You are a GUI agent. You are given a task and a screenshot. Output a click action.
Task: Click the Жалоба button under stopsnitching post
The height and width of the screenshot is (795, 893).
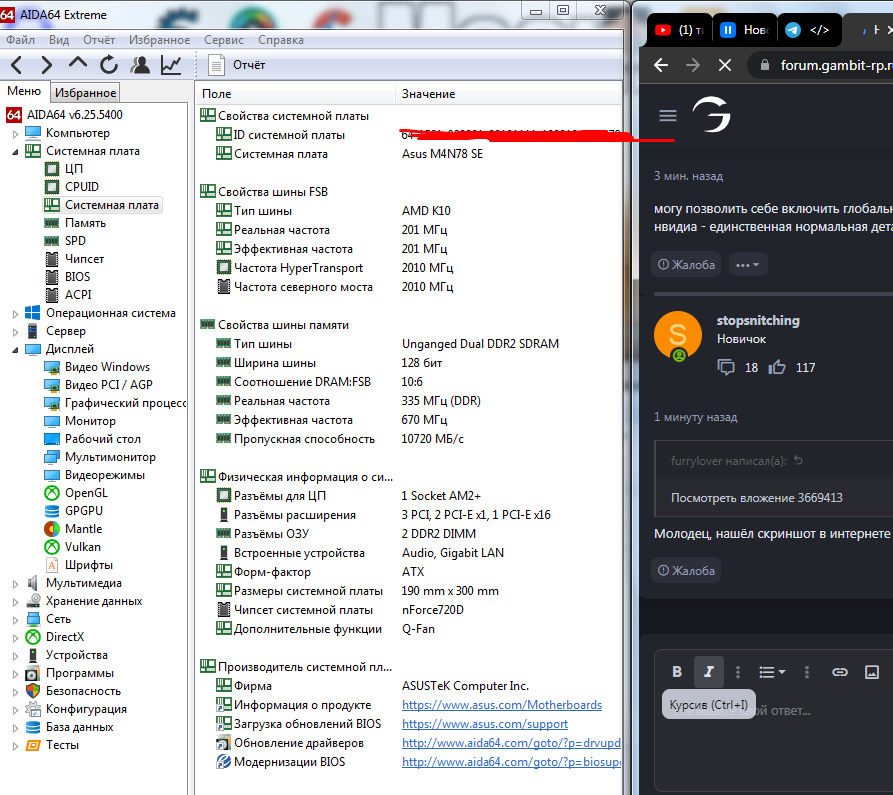click(x=686, y=570)
